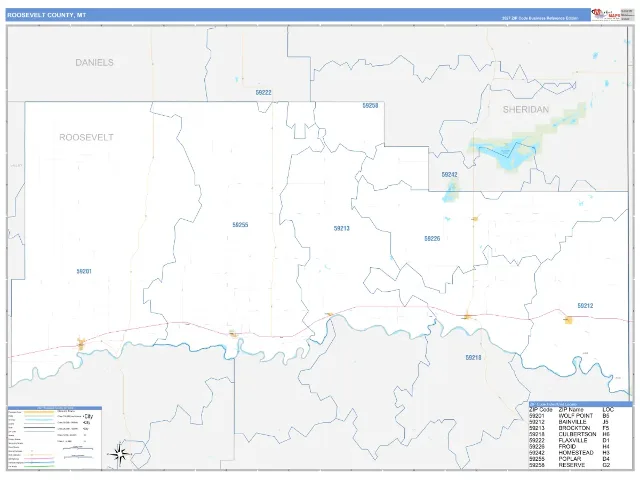Click the thick dark gray legend line swatch
The image size is (640, 480).
[39, 427]
